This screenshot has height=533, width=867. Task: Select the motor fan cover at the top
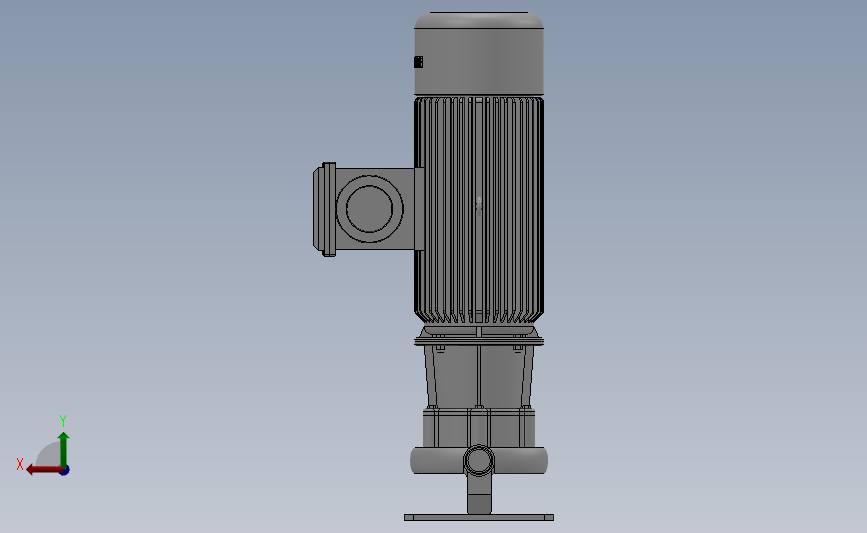tap(479, 54)
